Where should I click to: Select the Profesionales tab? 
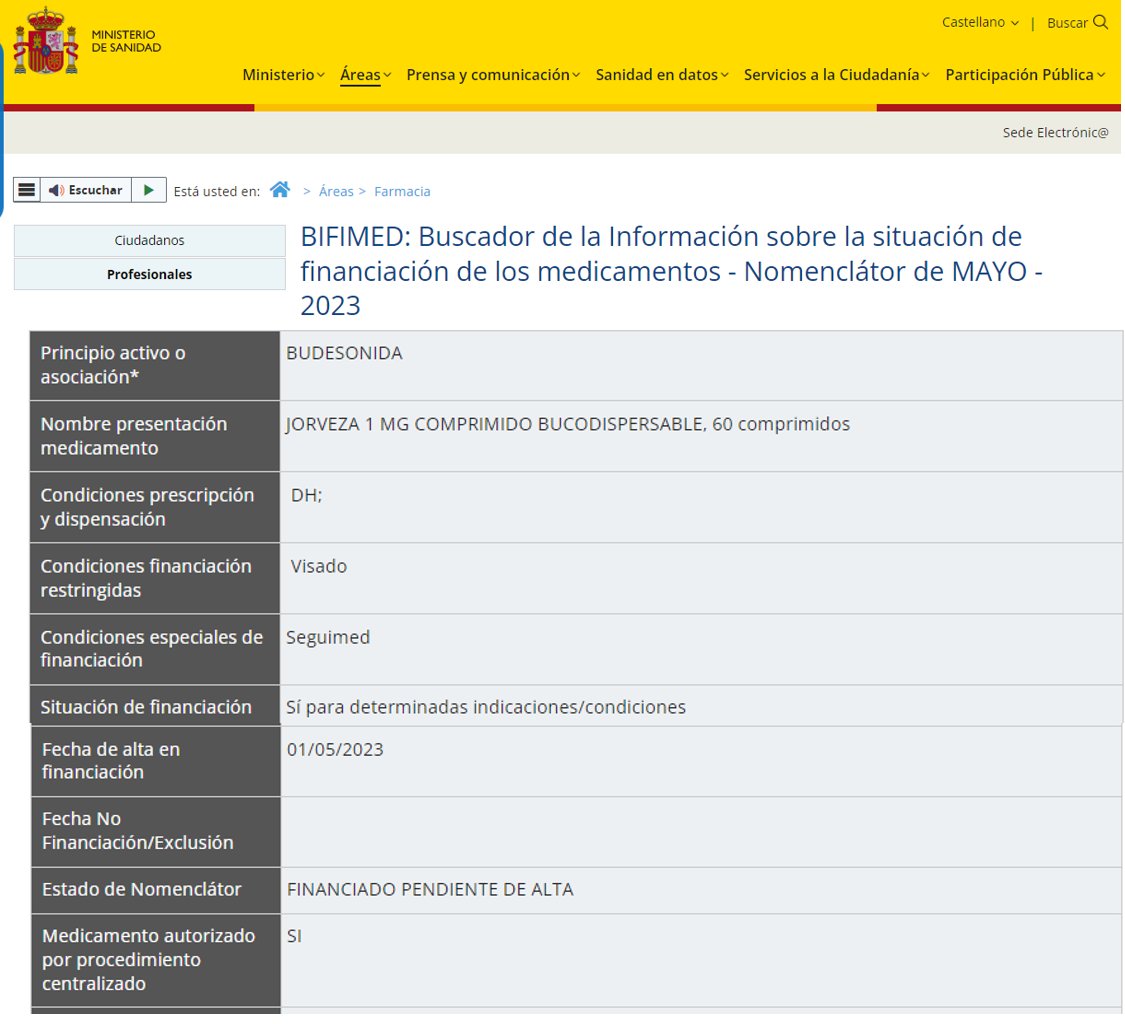149,274
